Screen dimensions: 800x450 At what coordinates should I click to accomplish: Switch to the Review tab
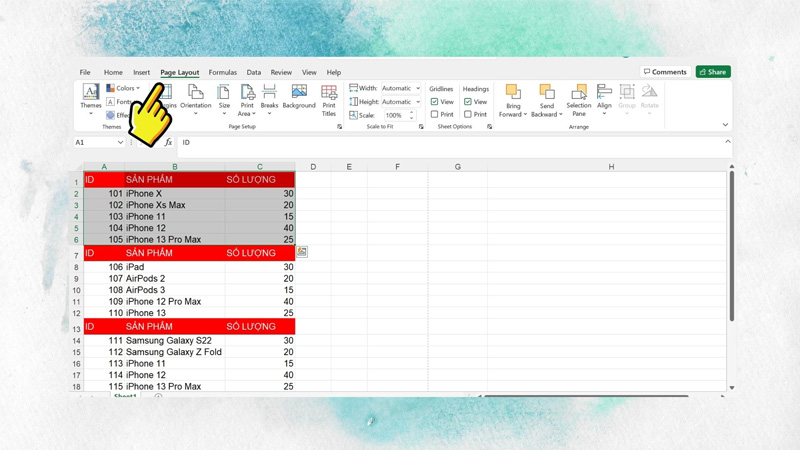281,72
